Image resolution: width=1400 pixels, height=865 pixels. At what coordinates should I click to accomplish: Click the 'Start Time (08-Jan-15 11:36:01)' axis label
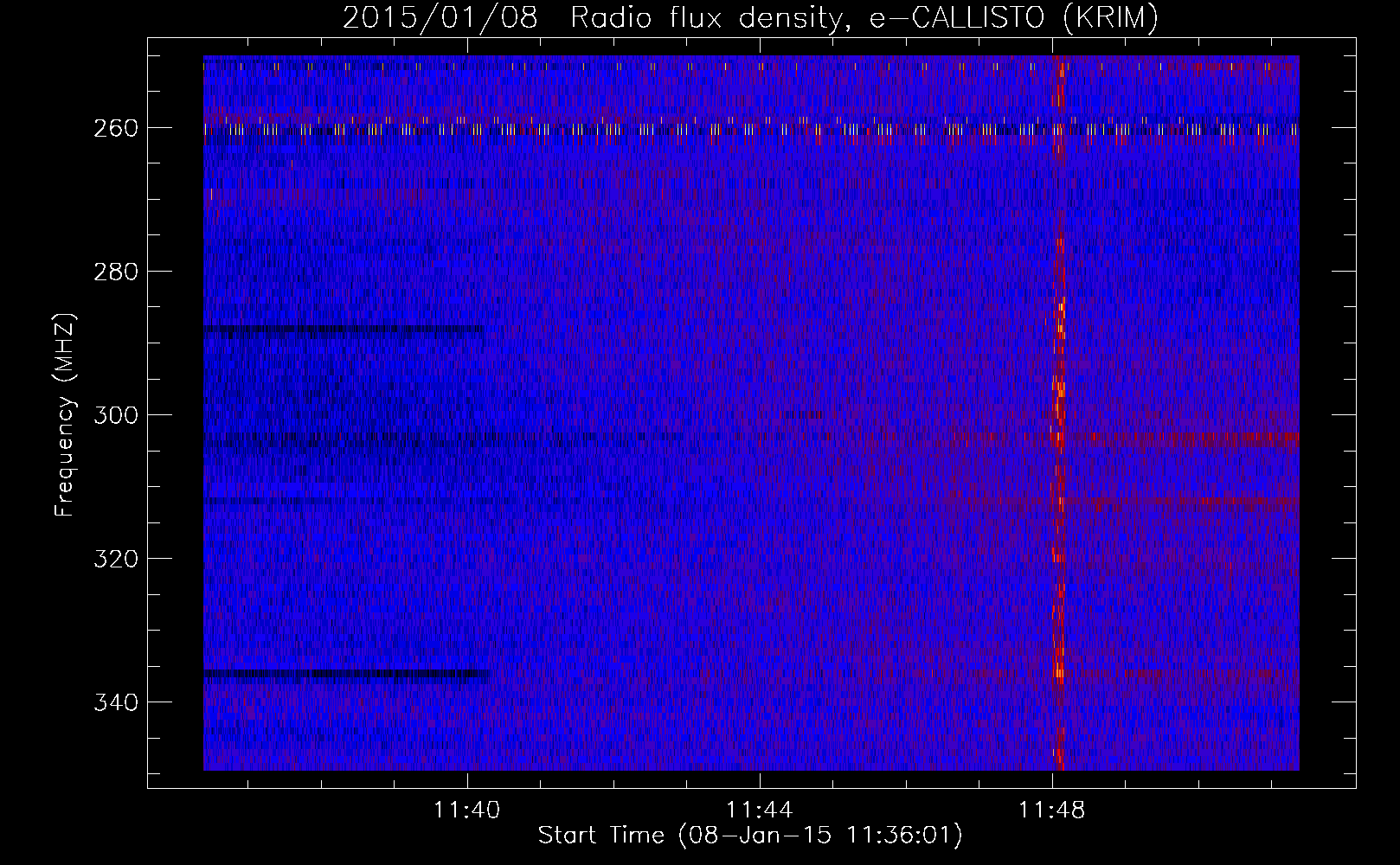point(750,836)
